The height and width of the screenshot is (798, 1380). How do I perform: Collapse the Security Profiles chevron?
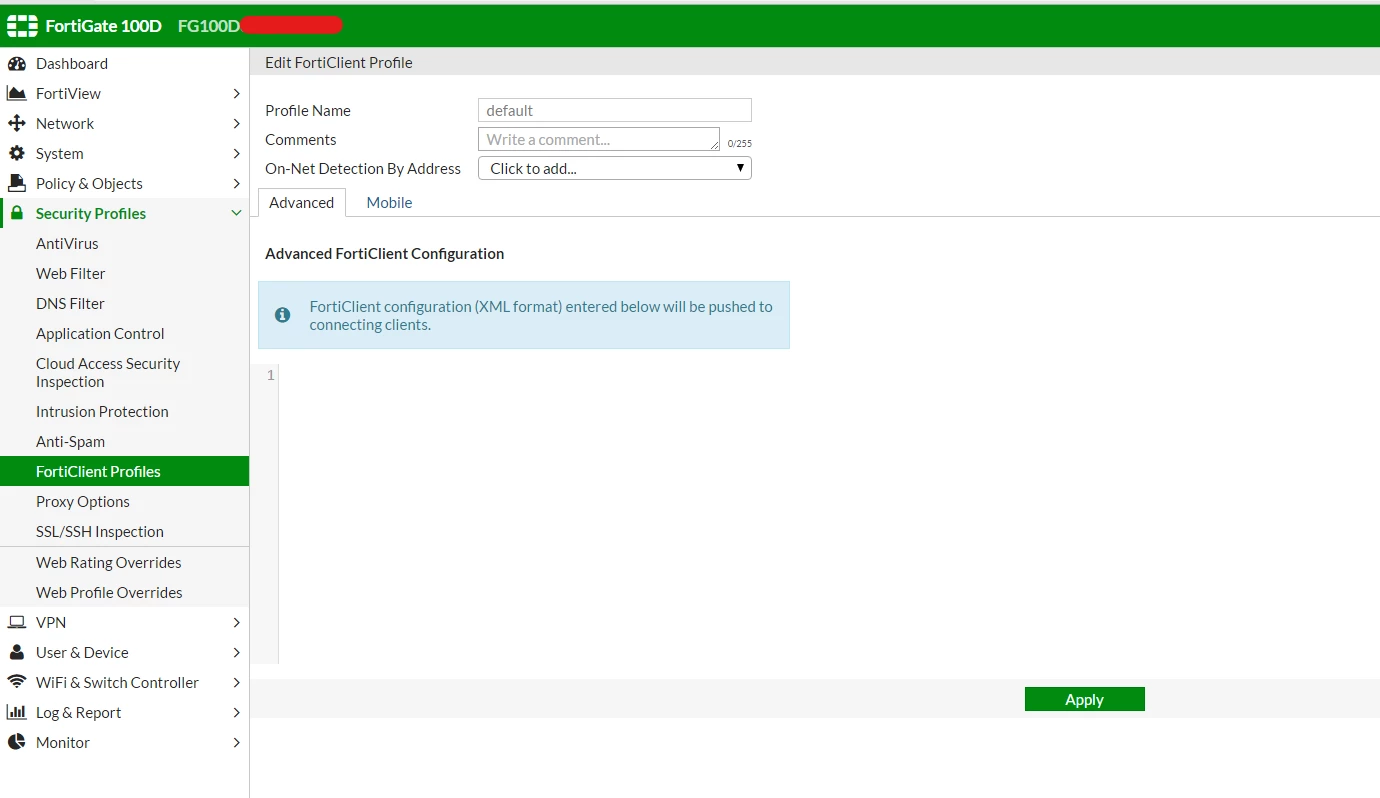pos(236,214)
